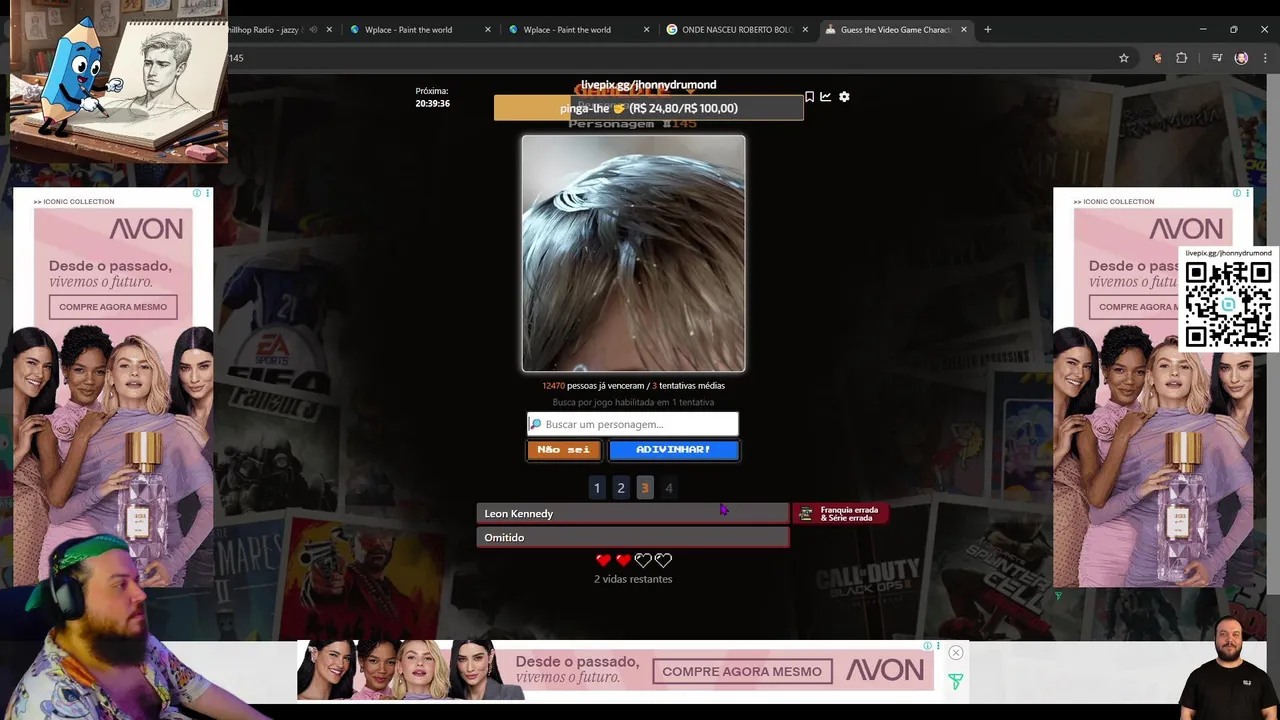1280x720 pixels.
Task: Click the first filled red heart
Action: (x=603, y=560)
